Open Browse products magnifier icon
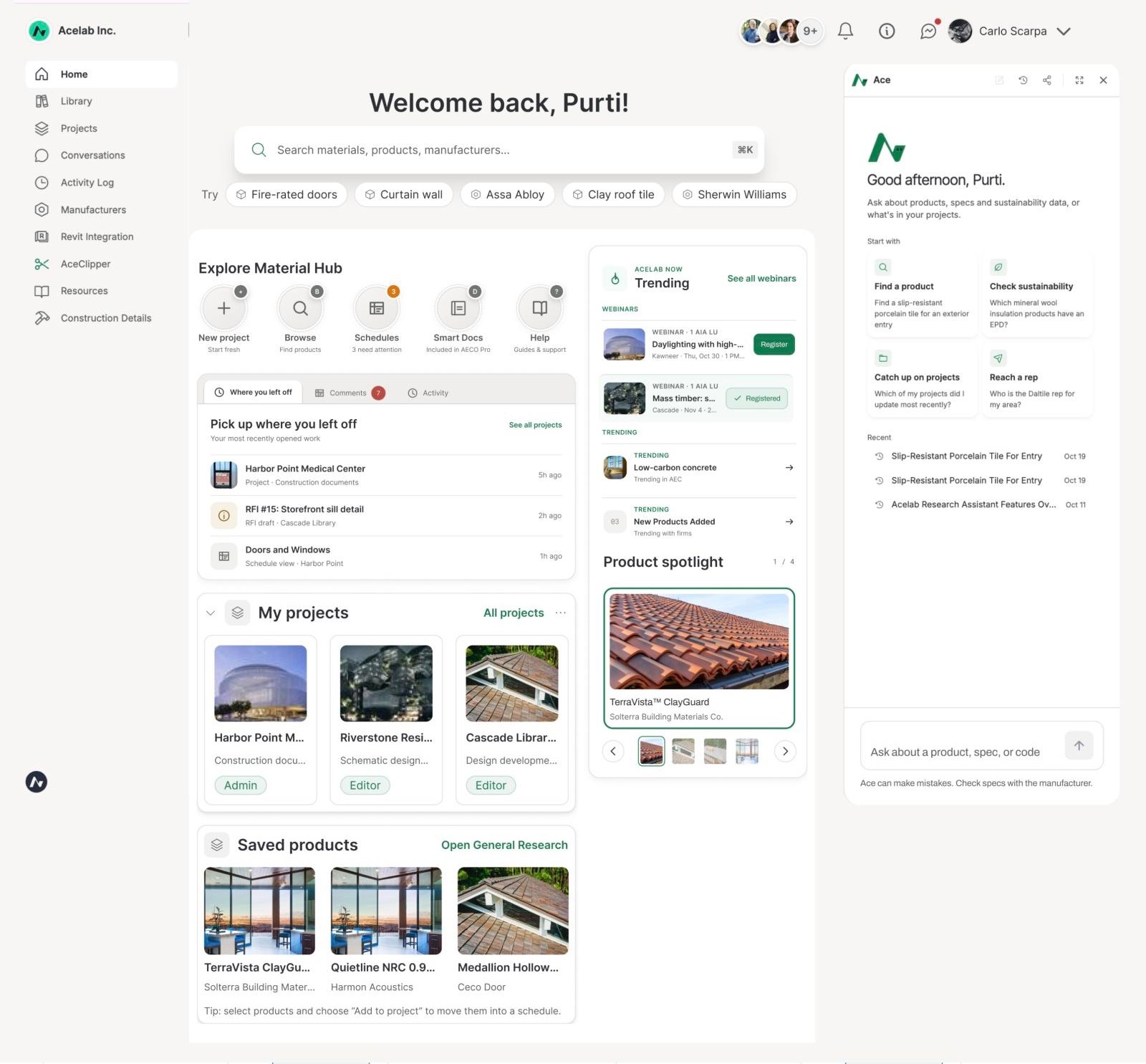This screenshot has width=1146, height=1064. coord(300,308)
